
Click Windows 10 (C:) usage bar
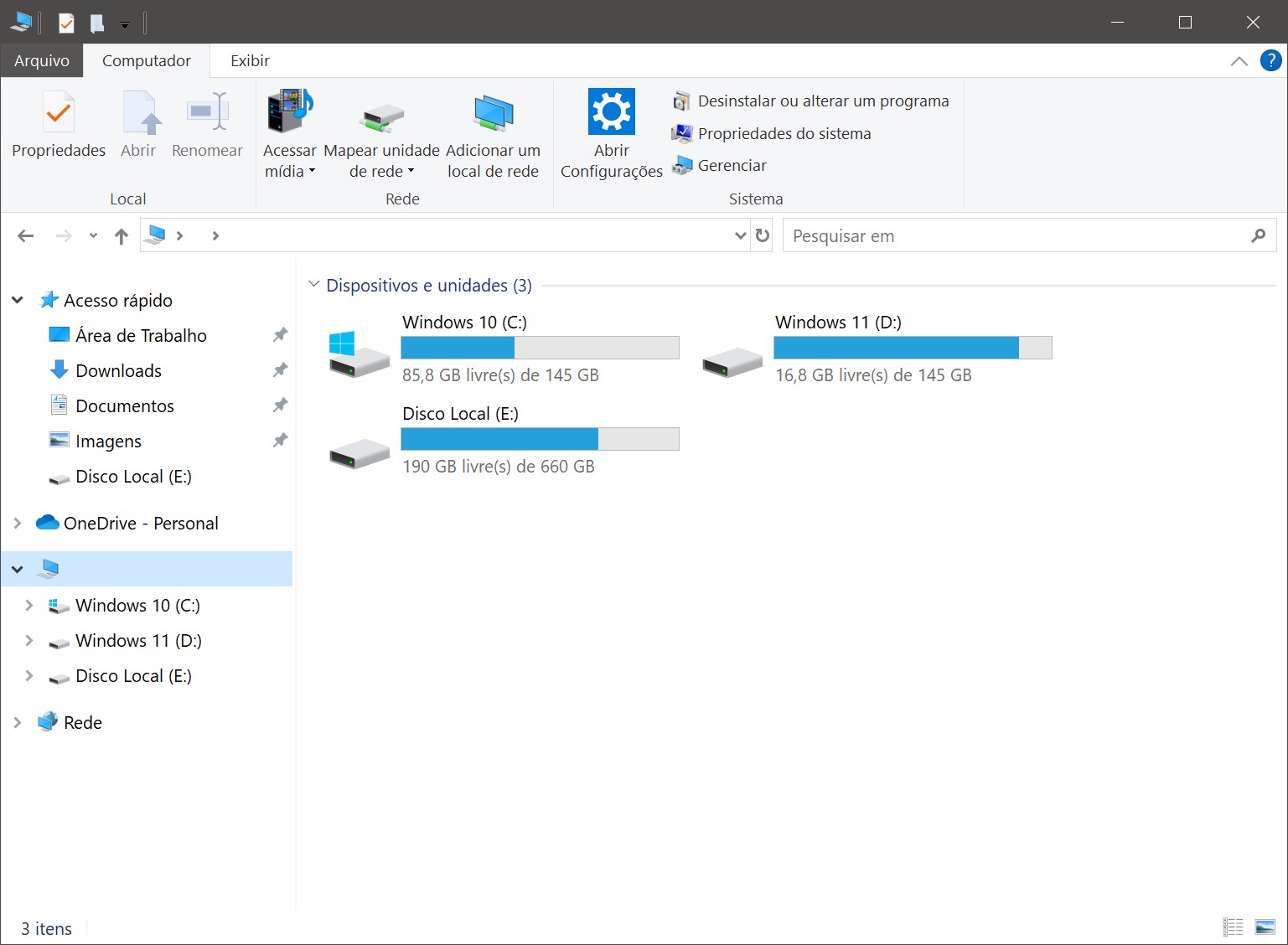click(x=540, y=348)
